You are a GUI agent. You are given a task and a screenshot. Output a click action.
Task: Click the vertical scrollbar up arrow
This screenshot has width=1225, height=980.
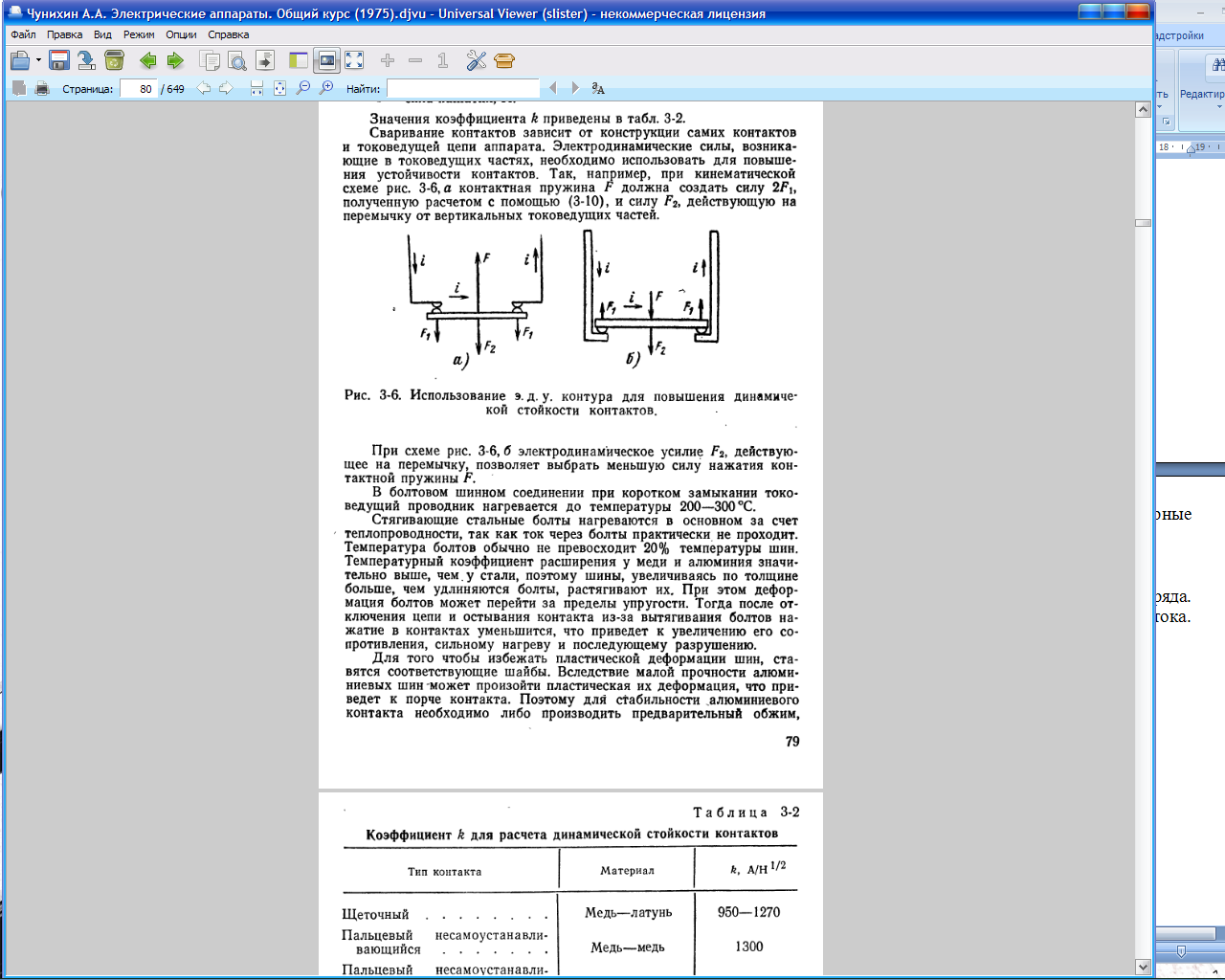click(1143, 110)
